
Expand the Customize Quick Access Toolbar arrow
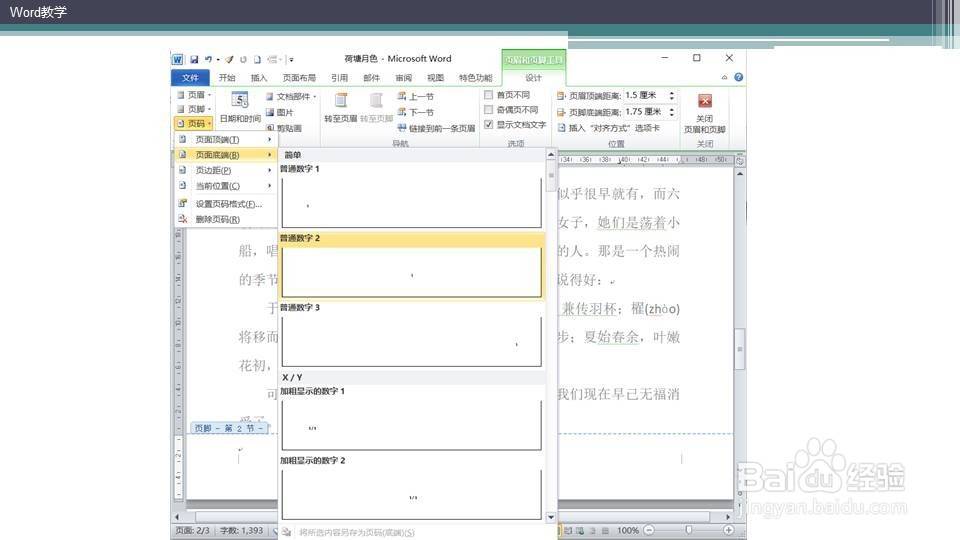click(291, 59)
